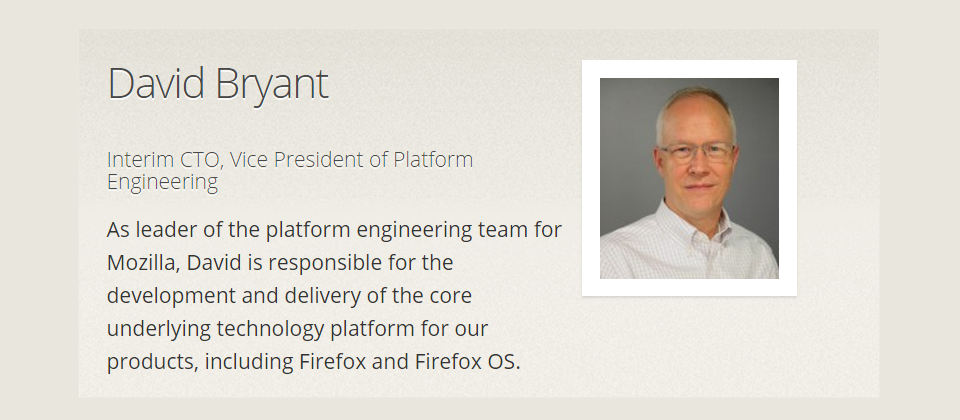Click the word "core" in the bio
The height and width of the screenshot is (420, 960).
pos(450,296)
